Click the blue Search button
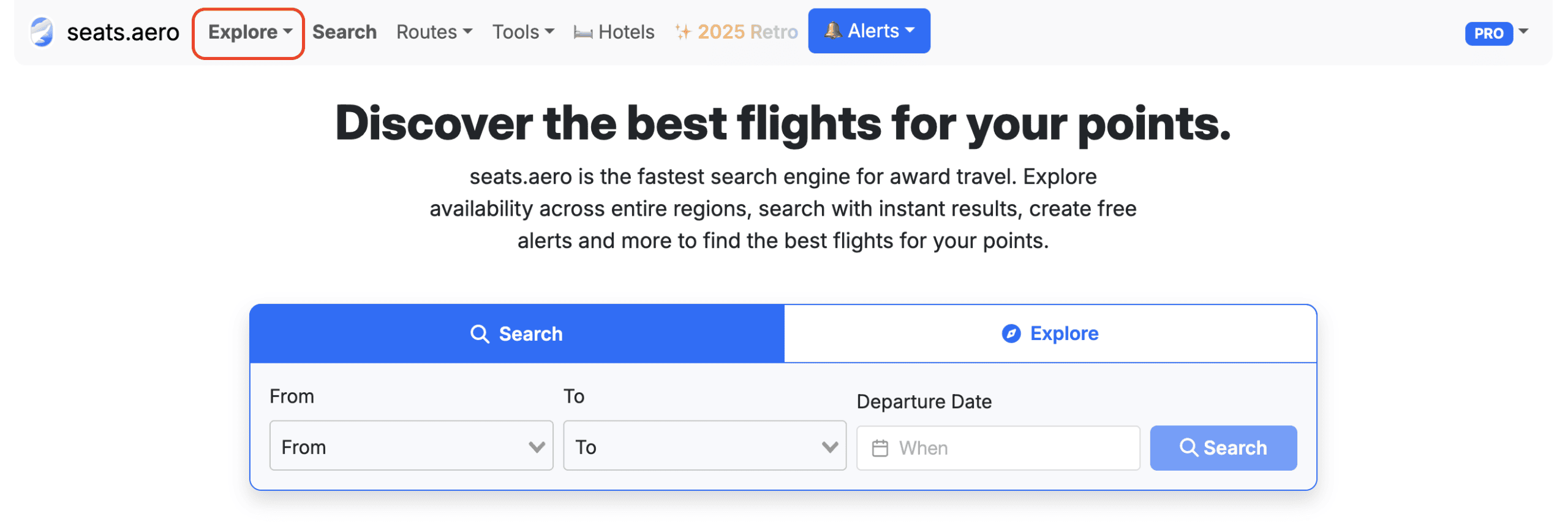The height and width of the screenshot is (527, 1568). tap(1223, 447)
